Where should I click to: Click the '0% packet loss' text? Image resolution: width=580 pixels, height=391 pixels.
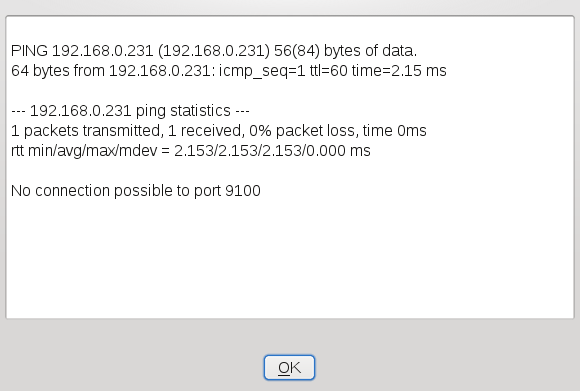click(304, 131)
